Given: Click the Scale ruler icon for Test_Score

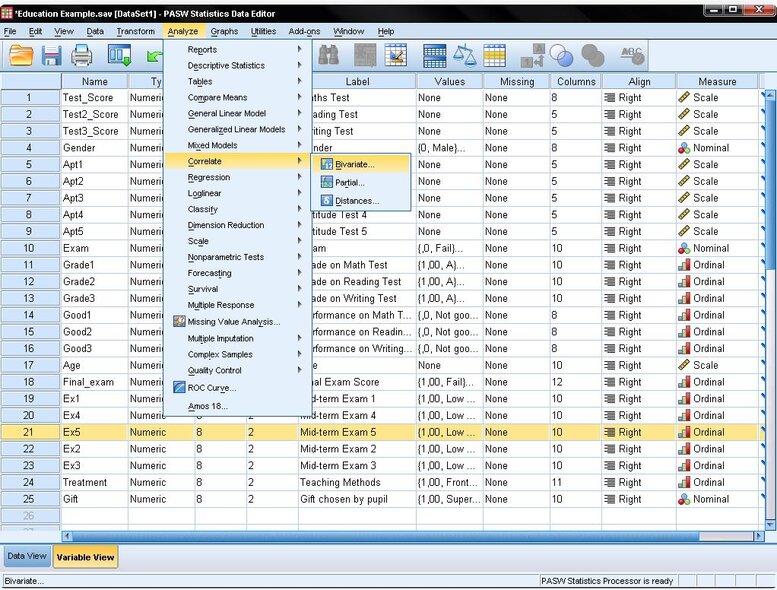Looking at the screenshot, I should click(684, 98).
